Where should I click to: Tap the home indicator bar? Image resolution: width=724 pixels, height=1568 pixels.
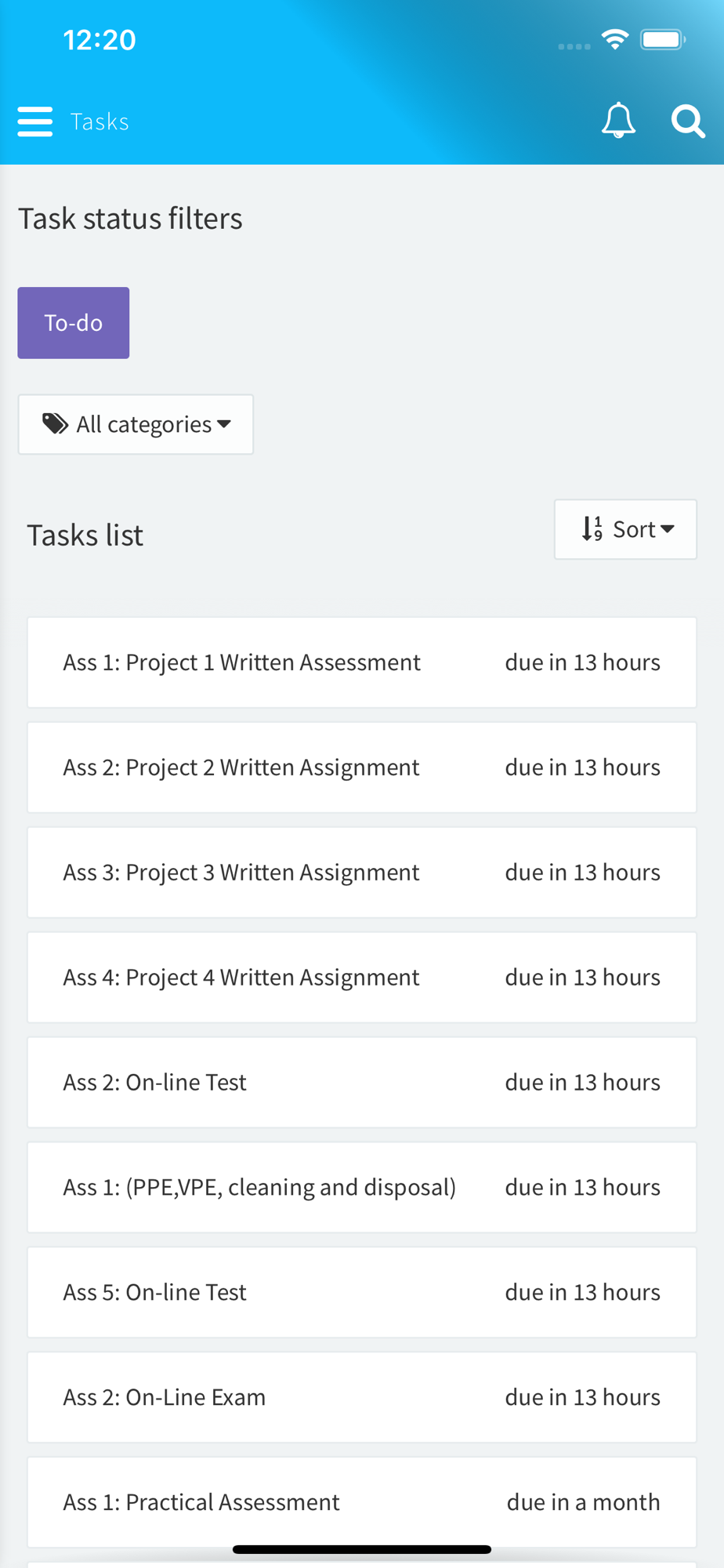(x=361, y=1550)
